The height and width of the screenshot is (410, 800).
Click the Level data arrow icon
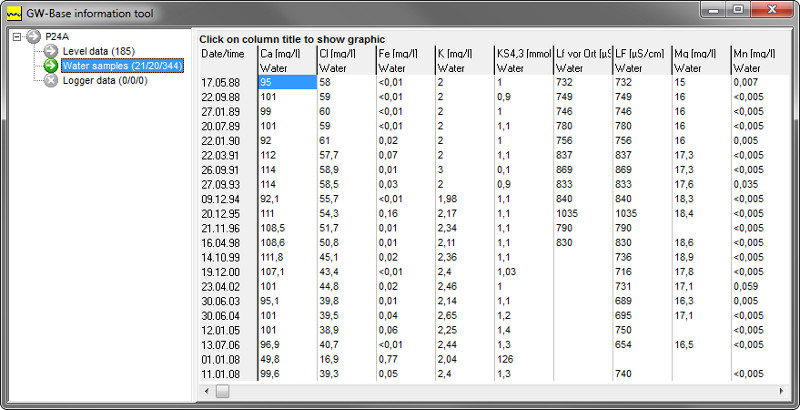tap(51, 51)
